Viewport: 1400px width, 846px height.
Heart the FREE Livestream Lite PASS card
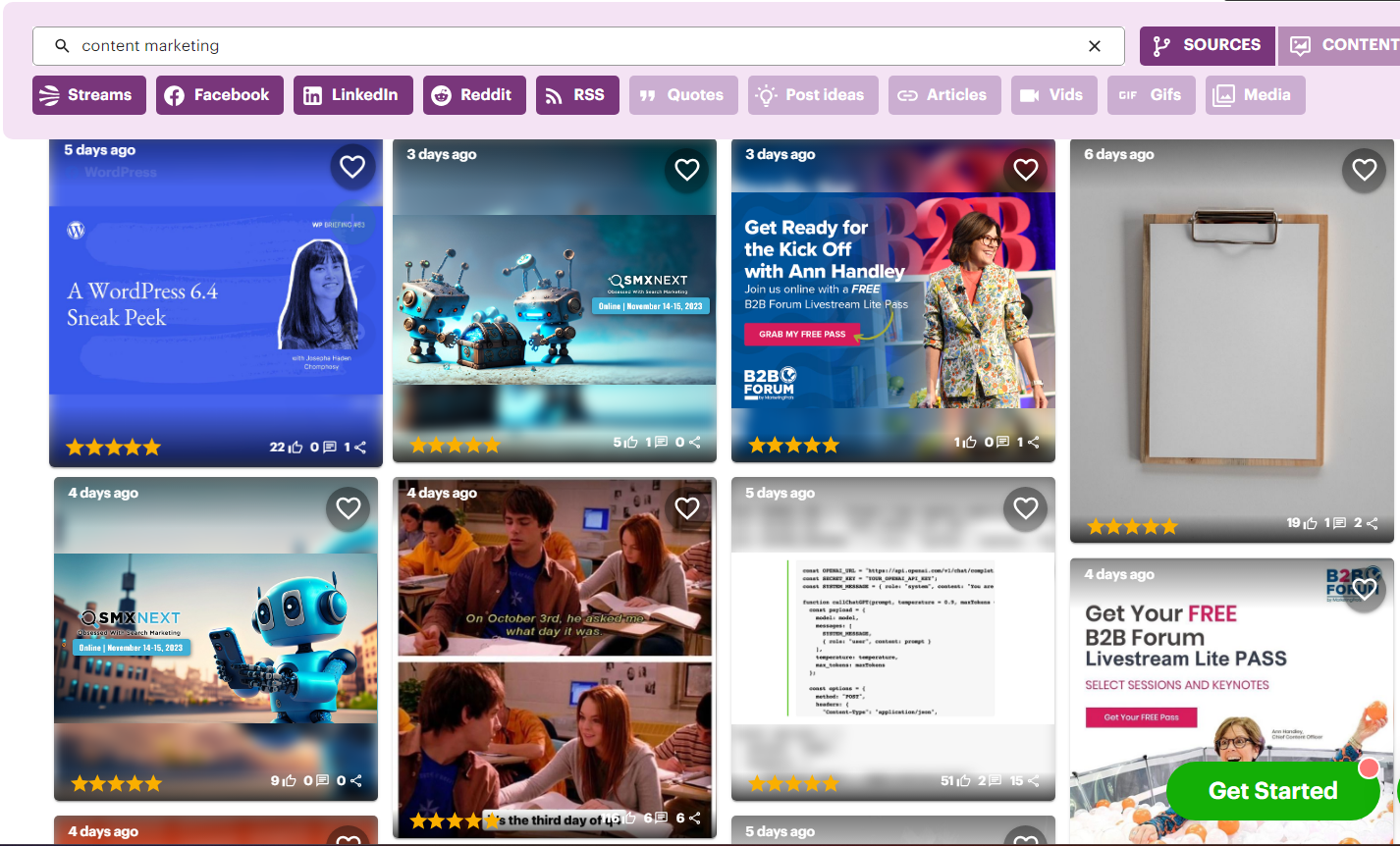[1365, 590]
